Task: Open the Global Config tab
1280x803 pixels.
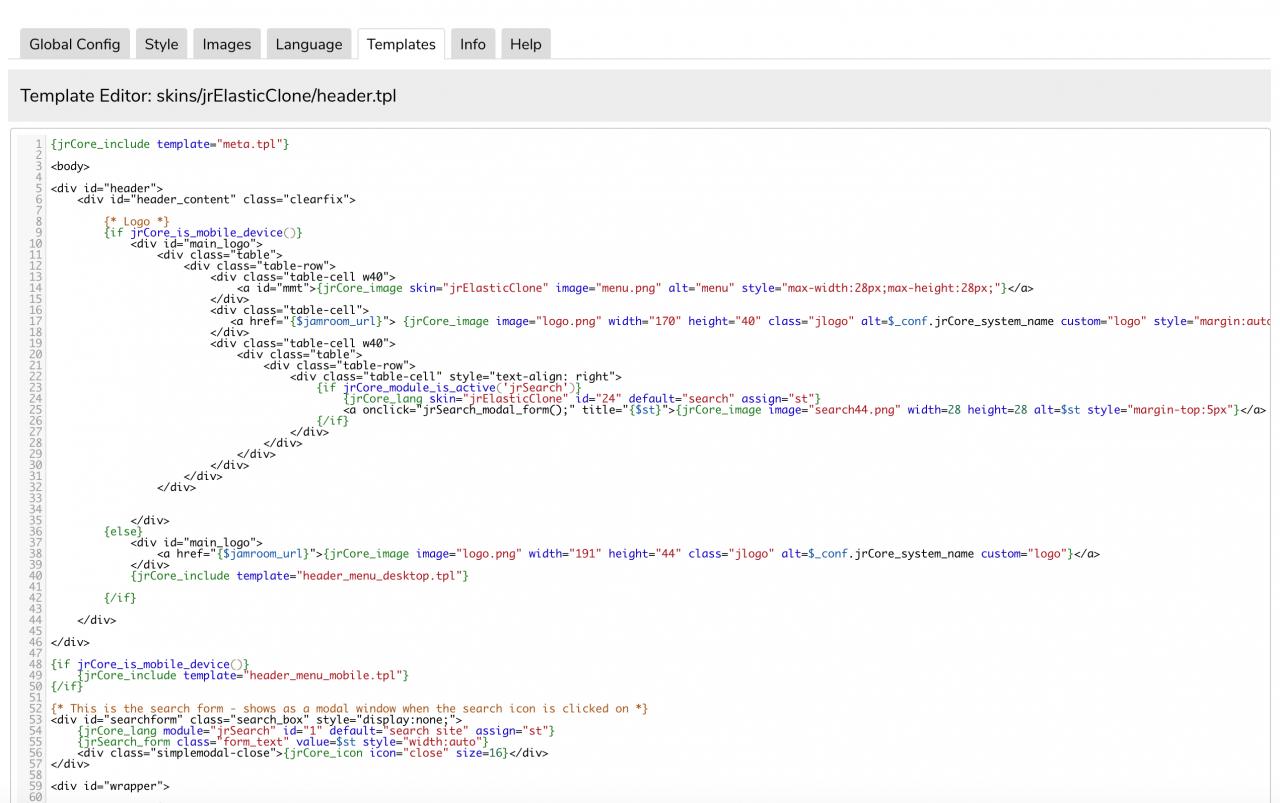Action: [x=74, y=44]
